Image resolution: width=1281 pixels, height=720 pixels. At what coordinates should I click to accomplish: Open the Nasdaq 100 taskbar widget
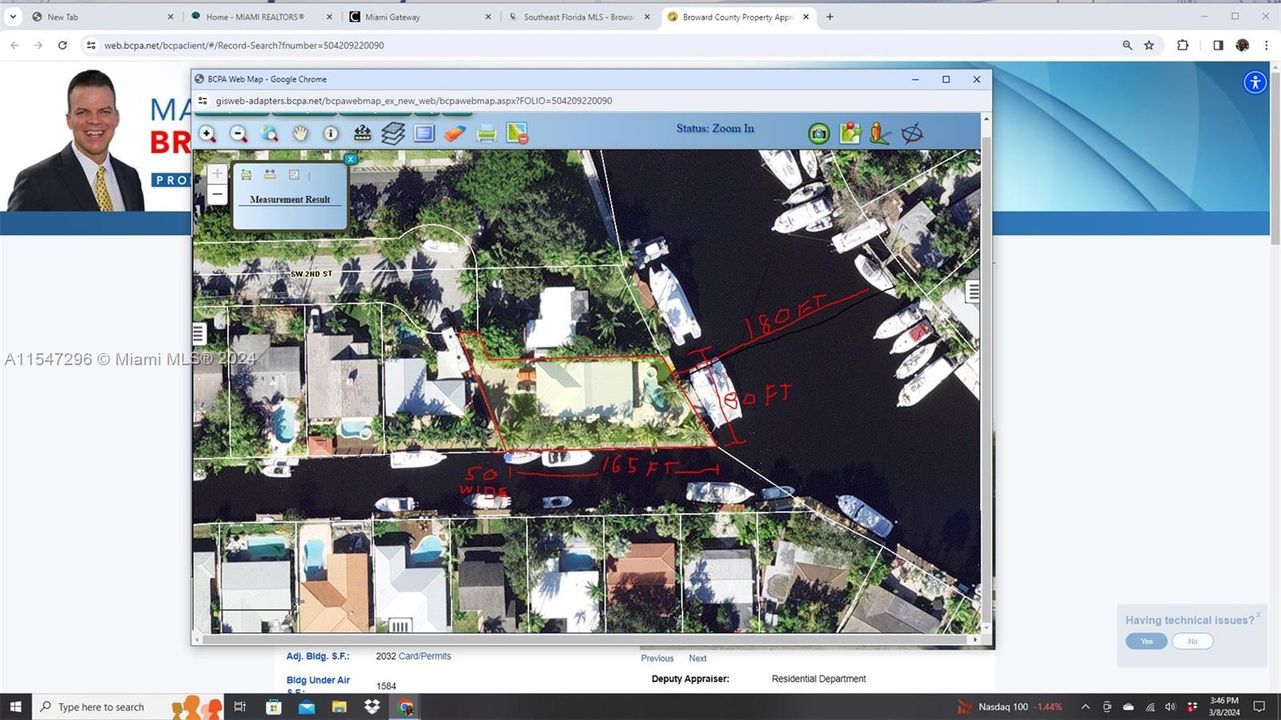pyautogui.click(x=1010, y=707)
